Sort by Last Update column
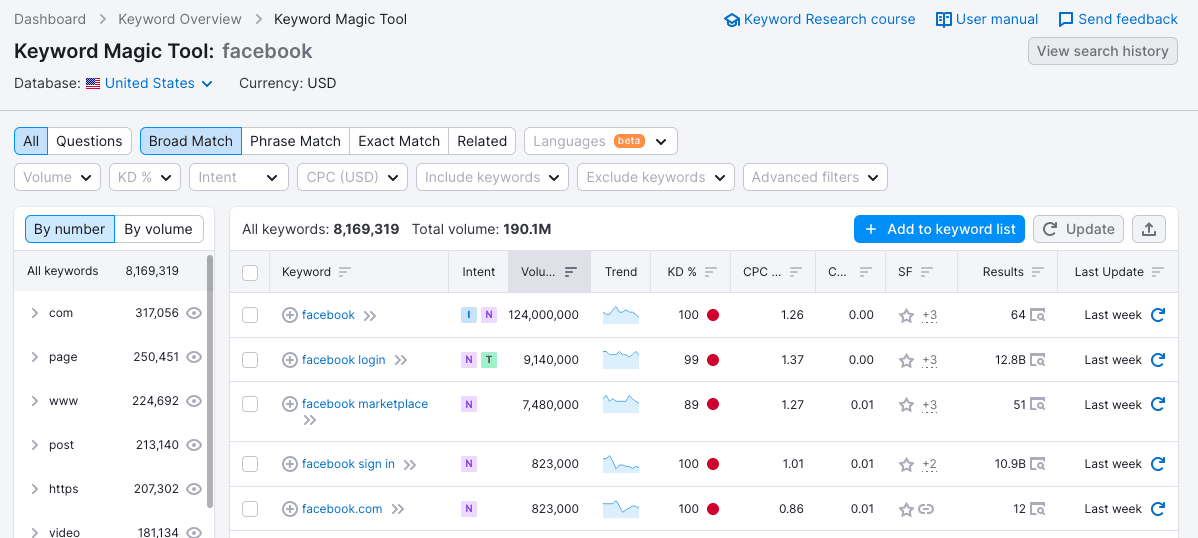Viewport: 1198px width, 538px height. 1158,272
